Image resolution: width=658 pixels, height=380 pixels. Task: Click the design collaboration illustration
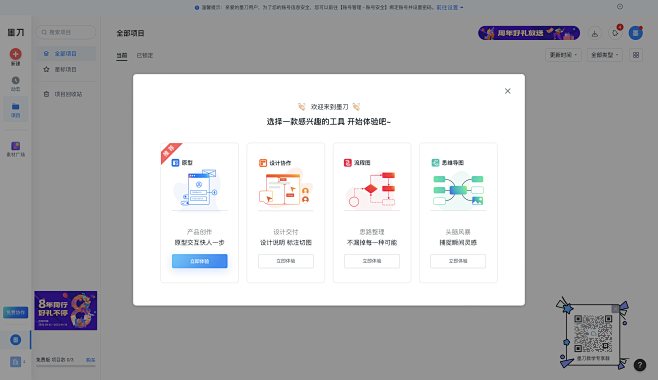click(286, 188)
